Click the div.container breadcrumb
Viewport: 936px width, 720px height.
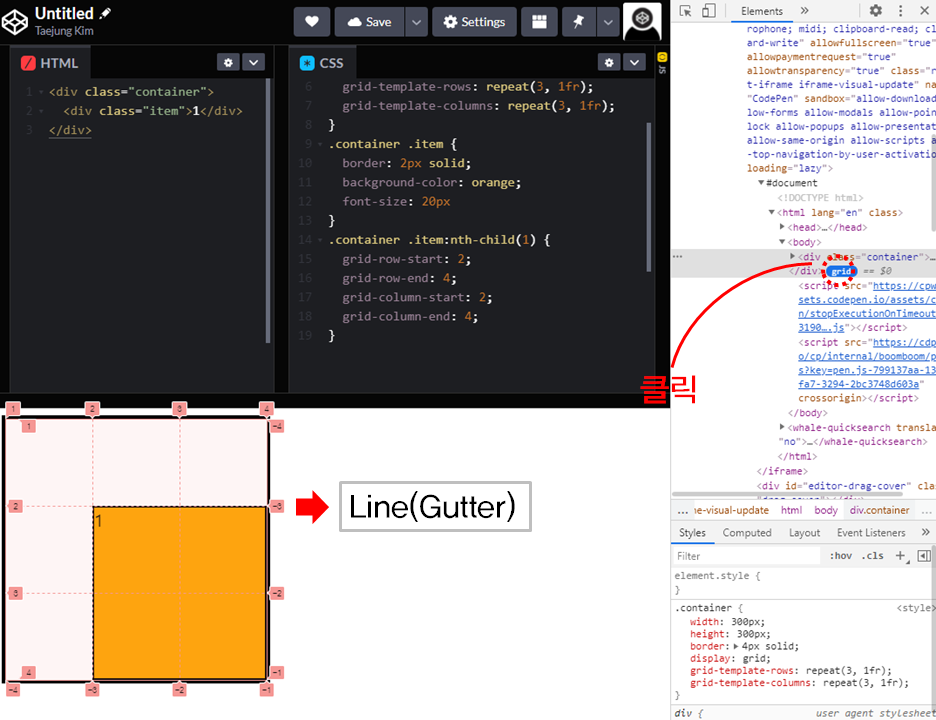[x=879, y=510]
